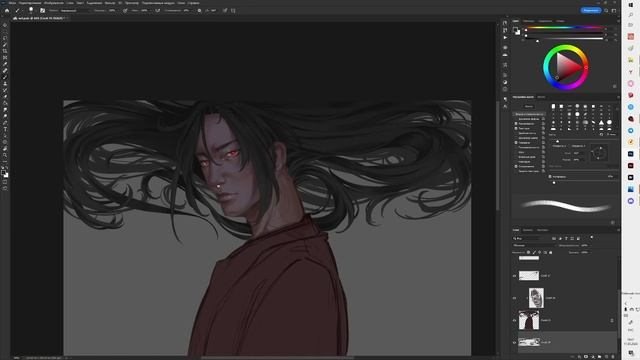640x360 pixels.
Task: Hide the layer with the face sketch thumbnail
Action: [514, 298]
